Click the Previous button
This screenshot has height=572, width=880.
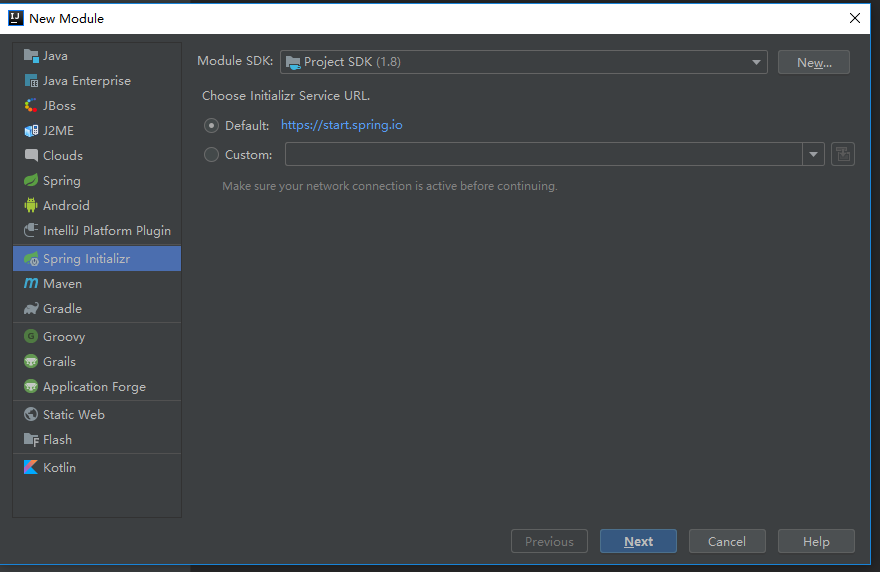coord(549,541)
